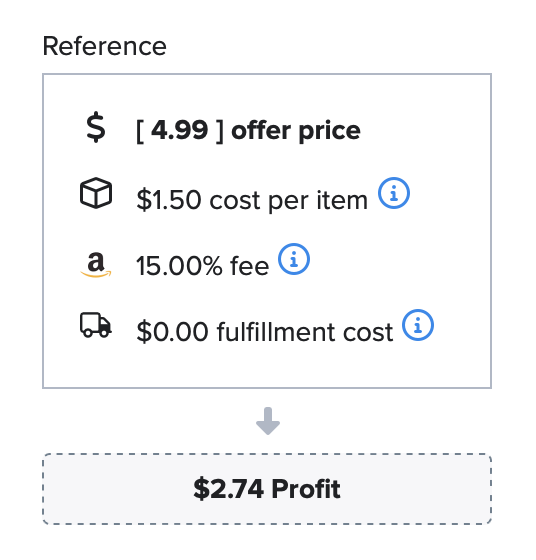The width and height of the screenshot is (536, 560).
Task: Click the "fulfillment cost" label
Action: click(x=305, y=332)
